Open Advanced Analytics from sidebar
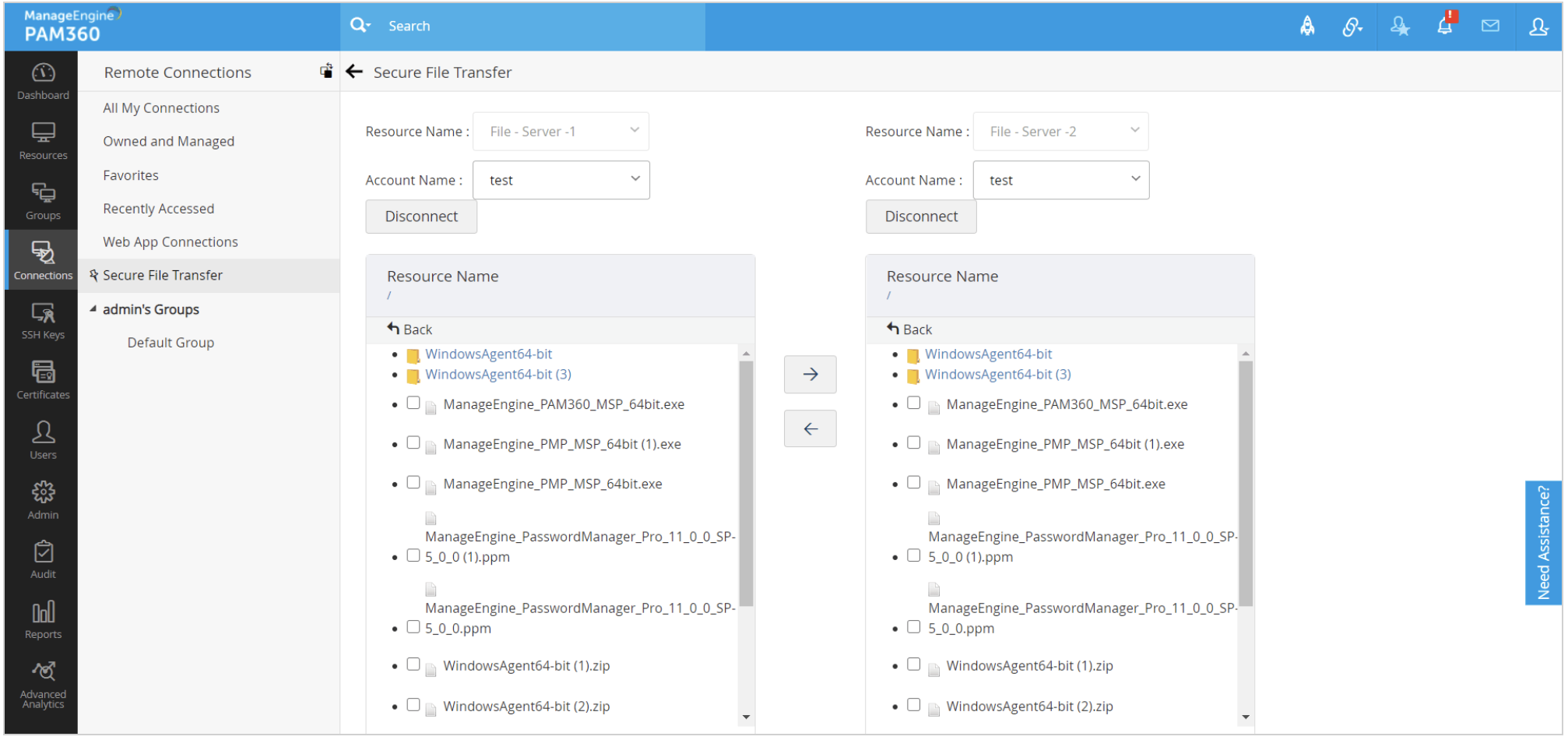Screen dimensions: 1568x740 click(43, 685)
